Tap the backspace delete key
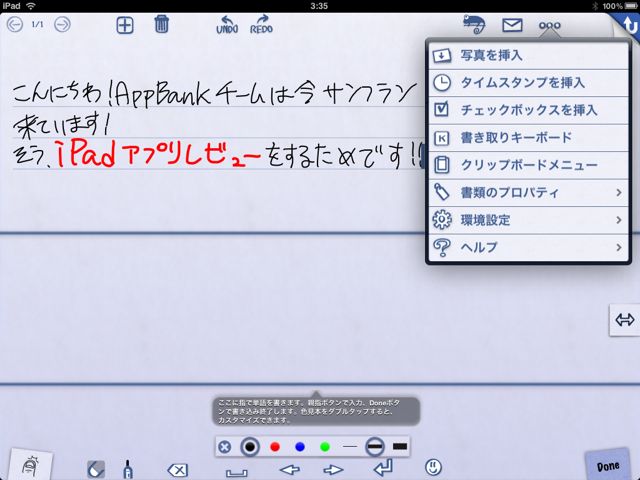640x480 pixels. 178,470
